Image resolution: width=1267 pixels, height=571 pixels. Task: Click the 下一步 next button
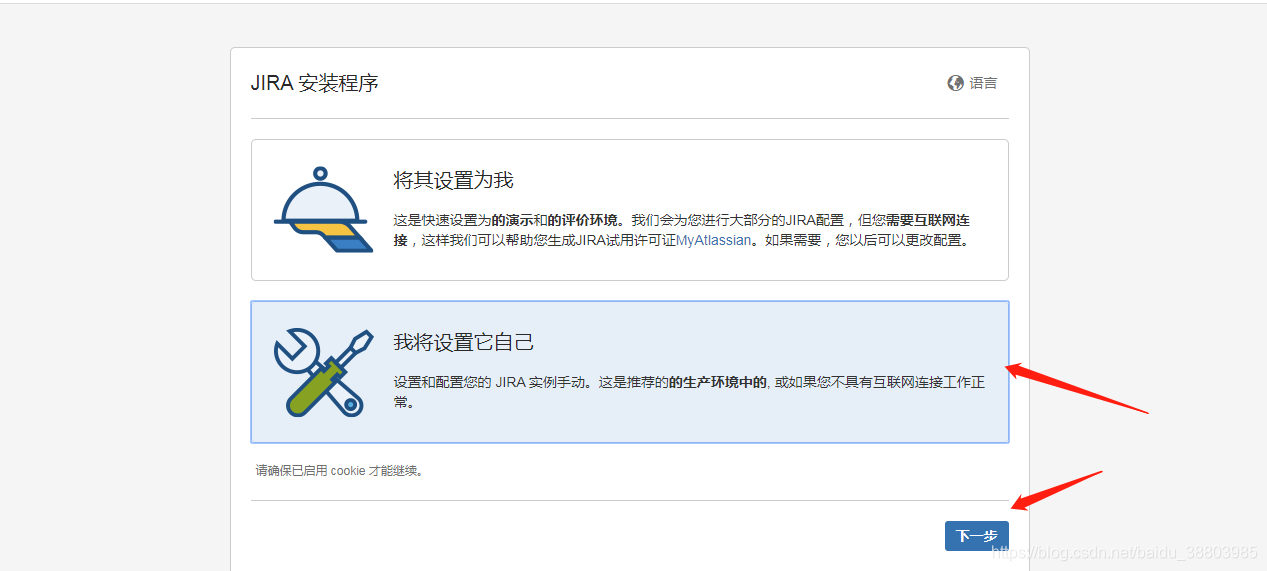(976, 536)
